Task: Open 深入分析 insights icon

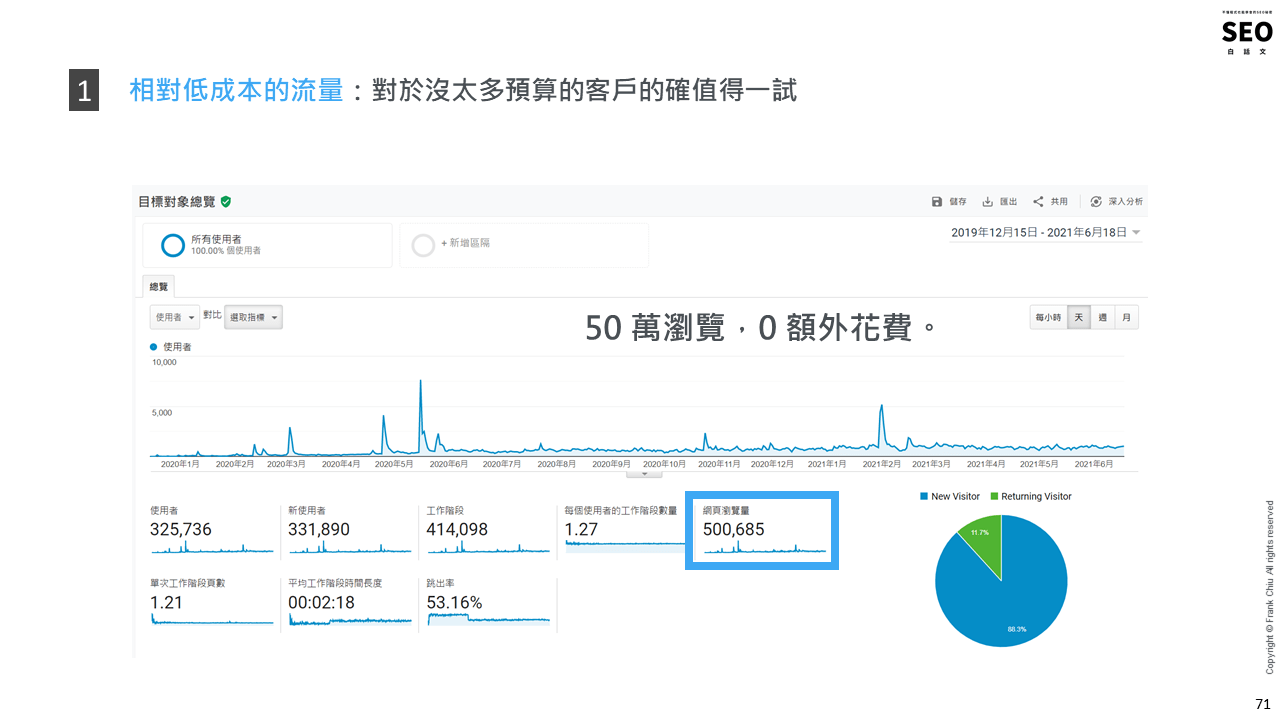Action: 1096,202
